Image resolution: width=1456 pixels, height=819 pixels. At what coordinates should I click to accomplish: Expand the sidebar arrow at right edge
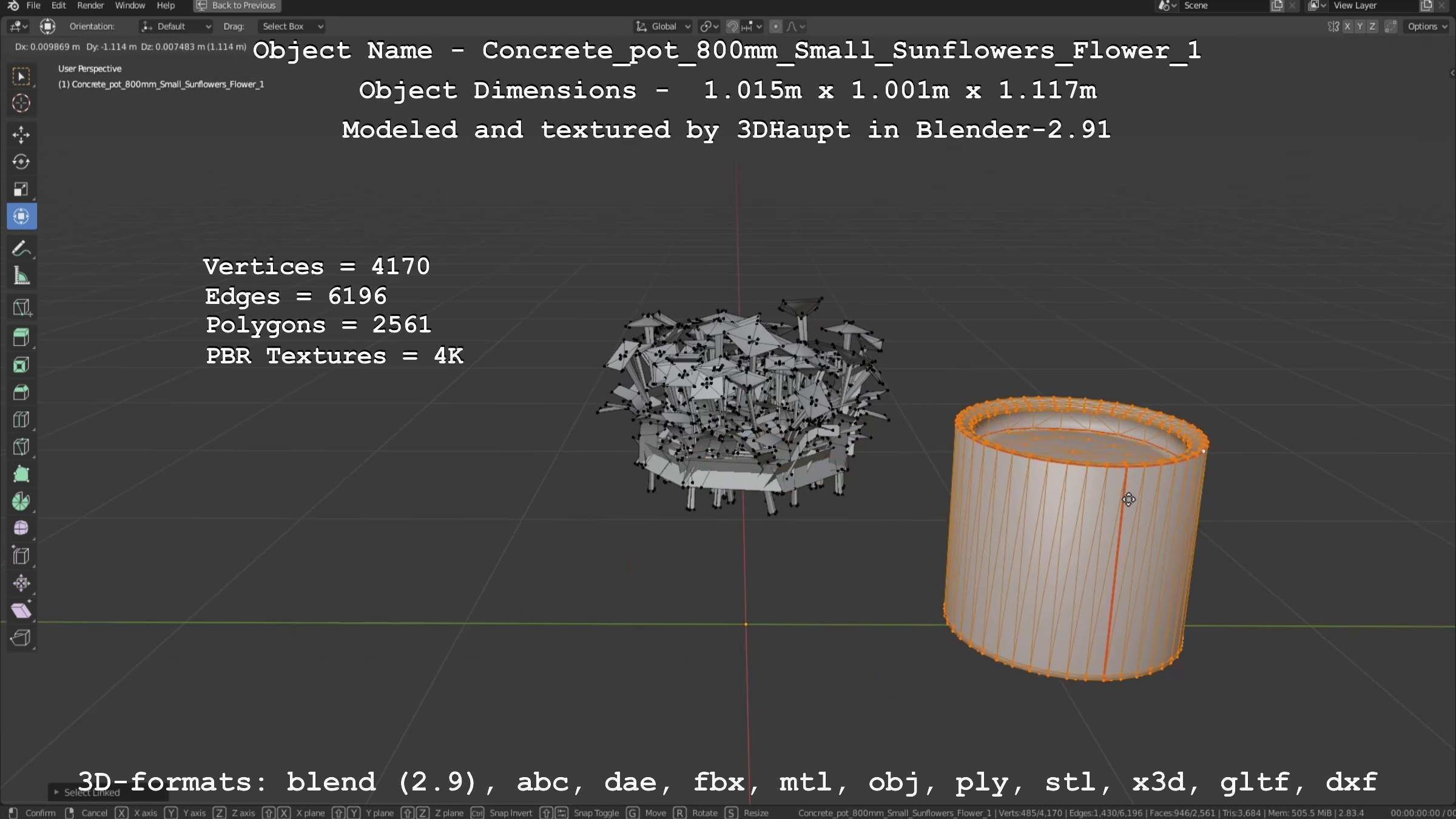[1452, 73]
